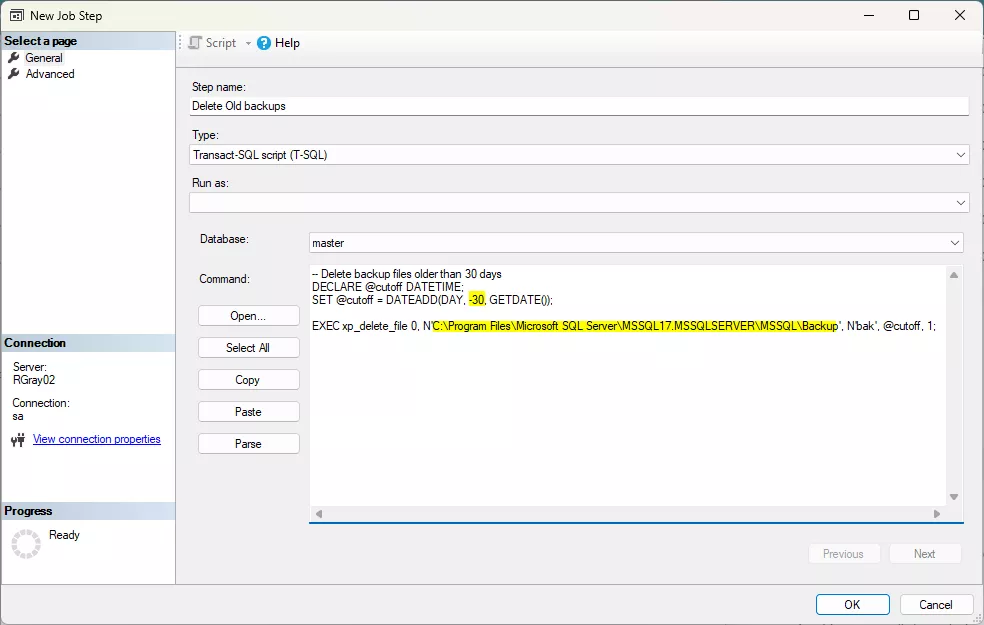Click the 'DECLARE @cutoff DATETIME;' line
This screenshot has height=625, width=984.
click(388, 287)
